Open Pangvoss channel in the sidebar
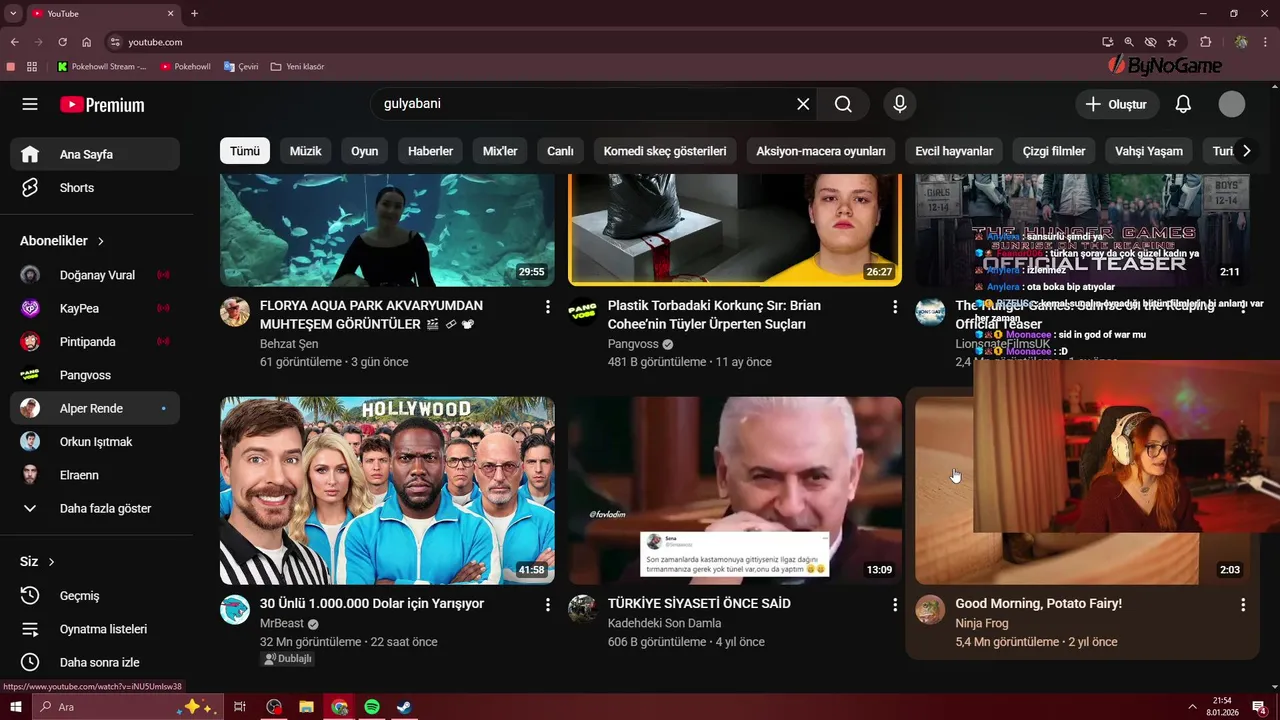 [95, 375]
